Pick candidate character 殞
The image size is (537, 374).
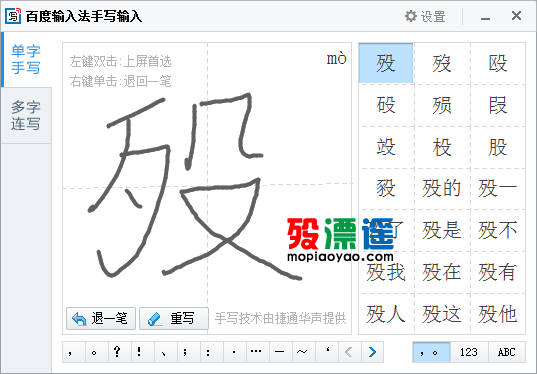click(442, 105)
